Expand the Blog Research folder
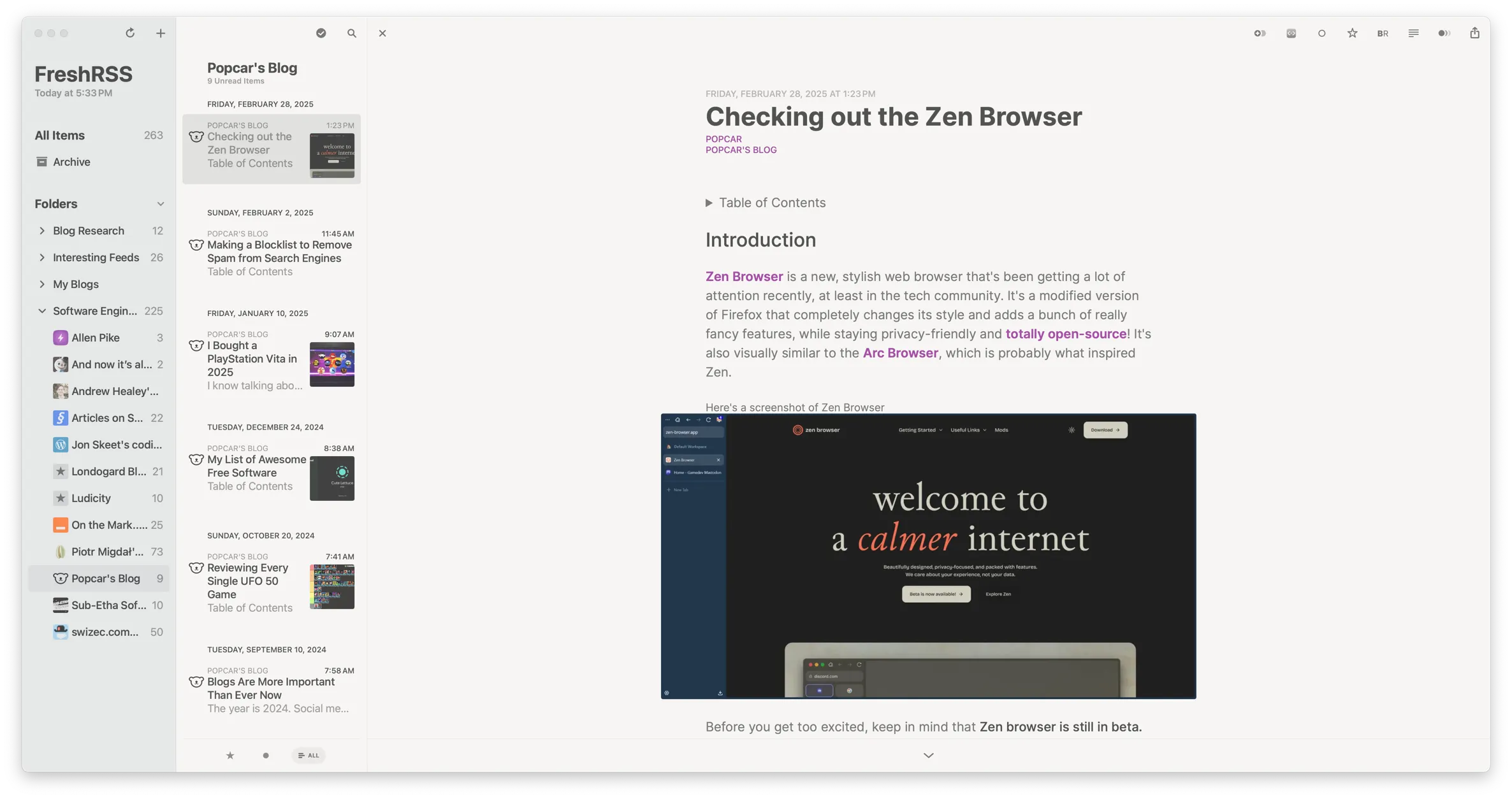Viewport: 1512px width, 799px height. pos(42,231)
